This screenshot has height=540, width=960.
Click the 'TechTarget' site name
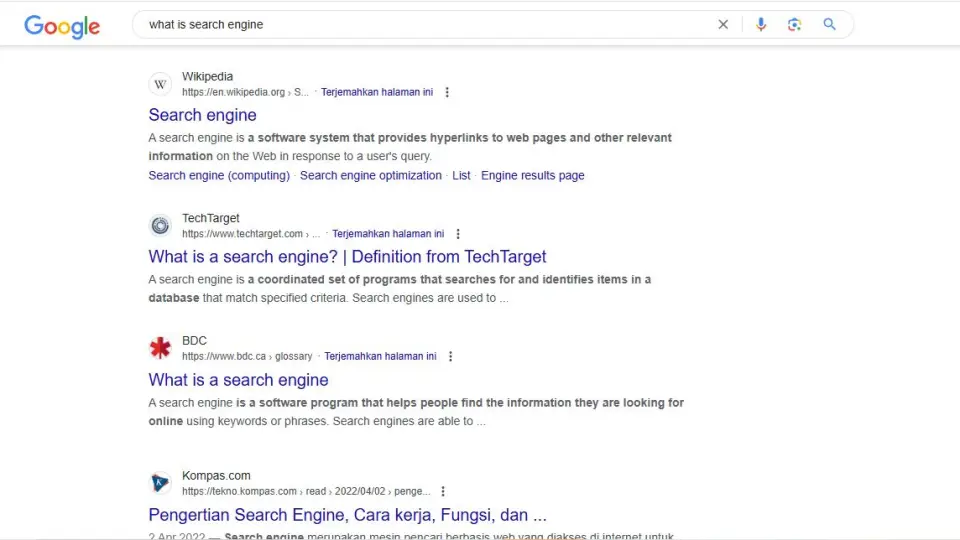(211, 218)
